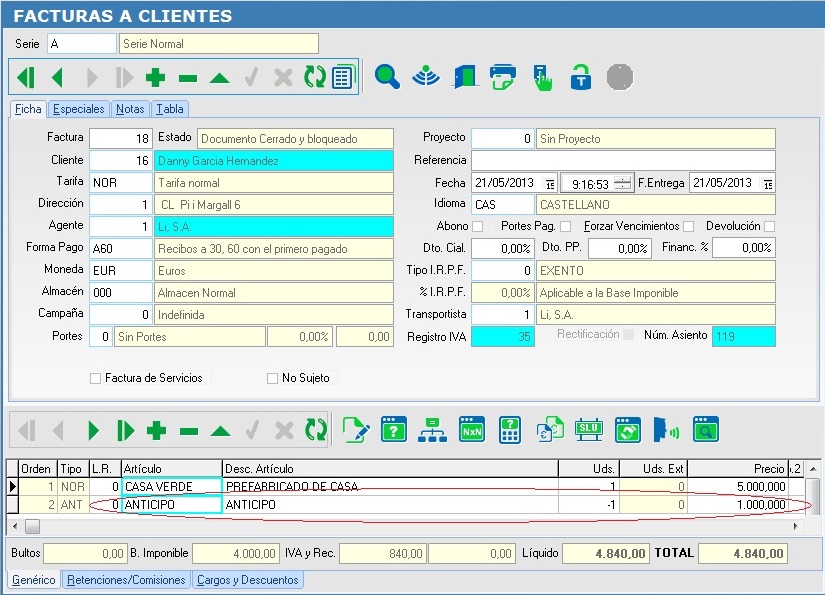Click the green padlock unlock icon

coord(580,76)
